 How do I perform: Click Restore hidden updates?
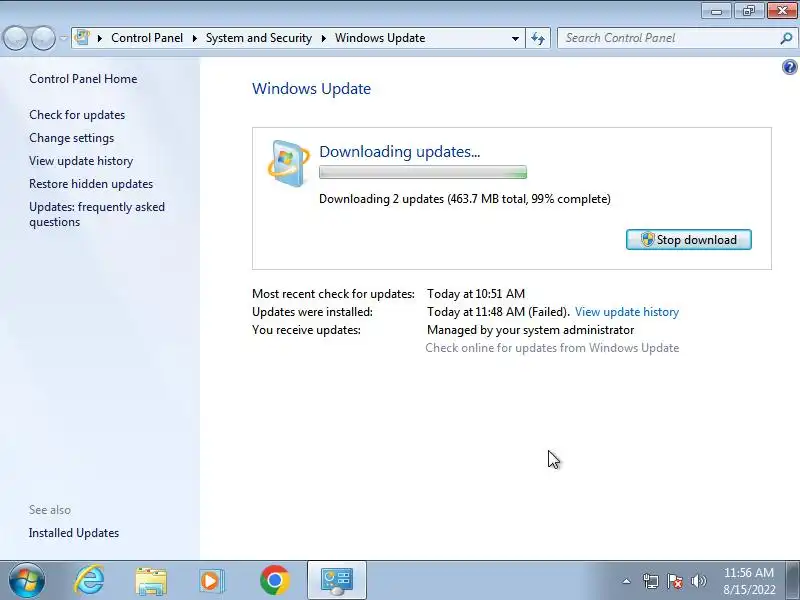click(x=91, y=184)
